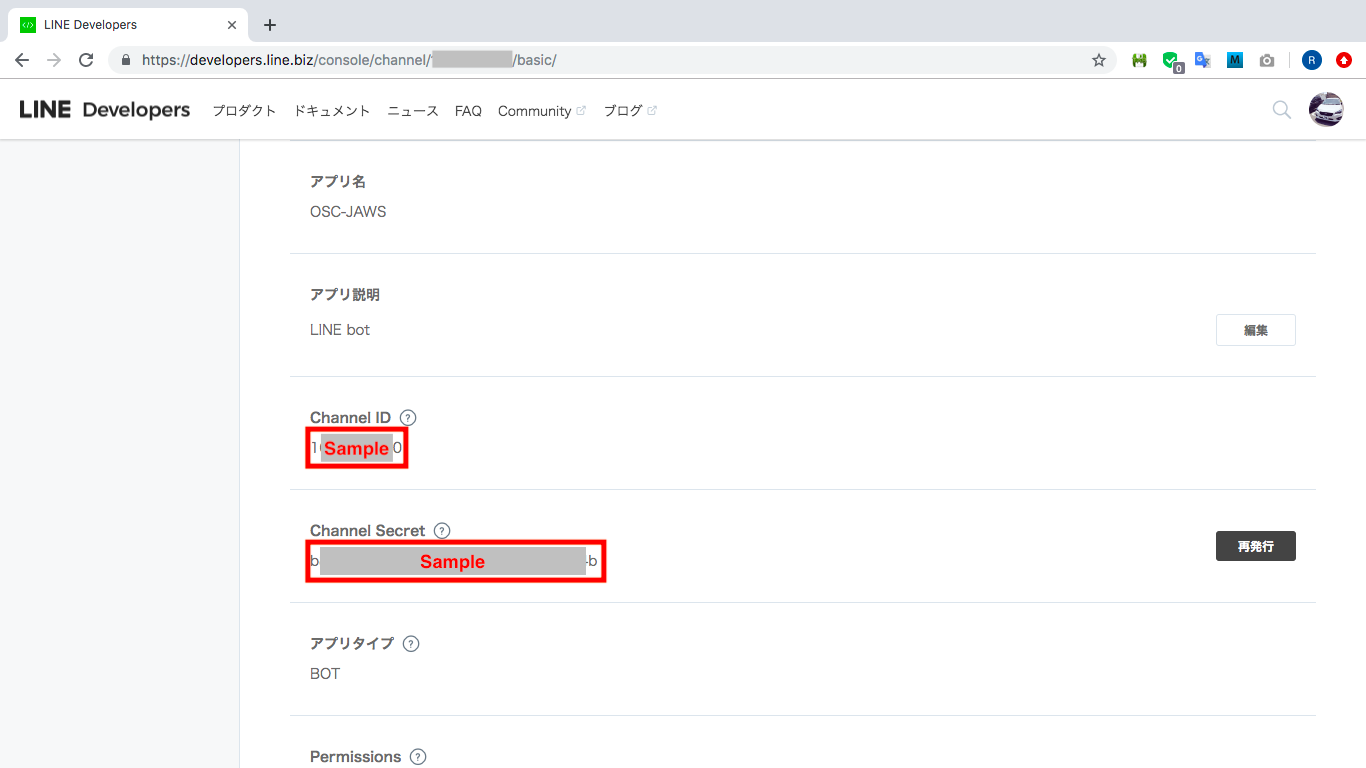Open ニュース page
This screenshot has height=768, width=1366.
click(x=413, y=111)
